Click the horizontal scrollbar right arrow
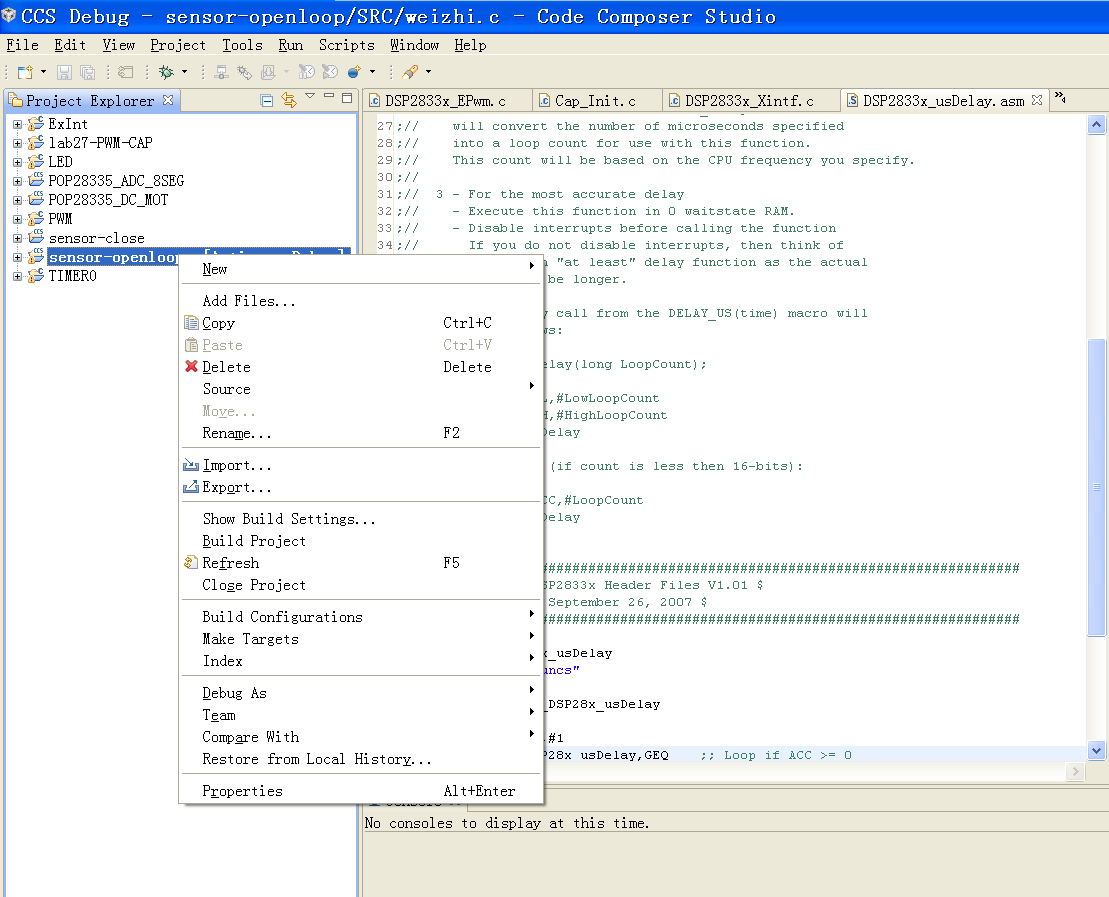The image size is (1109, 897). point(1075,772)
